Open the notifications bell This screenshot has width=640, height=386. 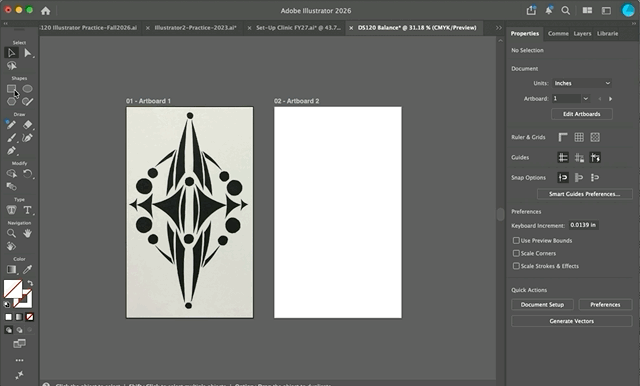pyautogui.click(x=549, y=11)
